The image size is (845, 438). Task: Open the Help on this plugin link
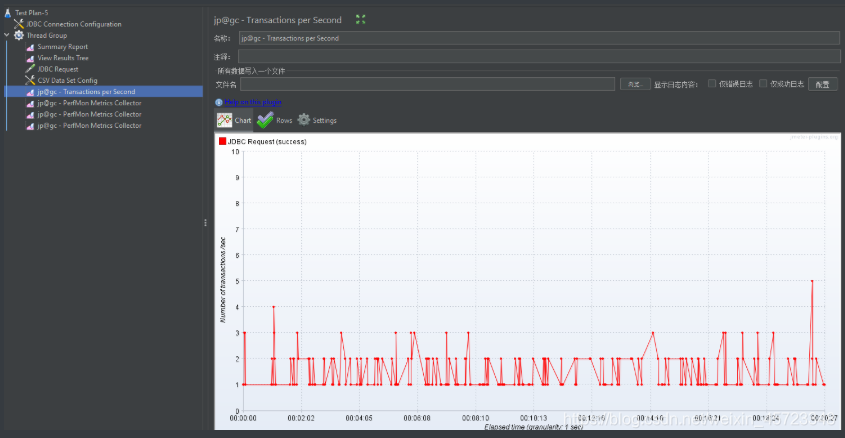pyautogui.click(x=253, y=102)
